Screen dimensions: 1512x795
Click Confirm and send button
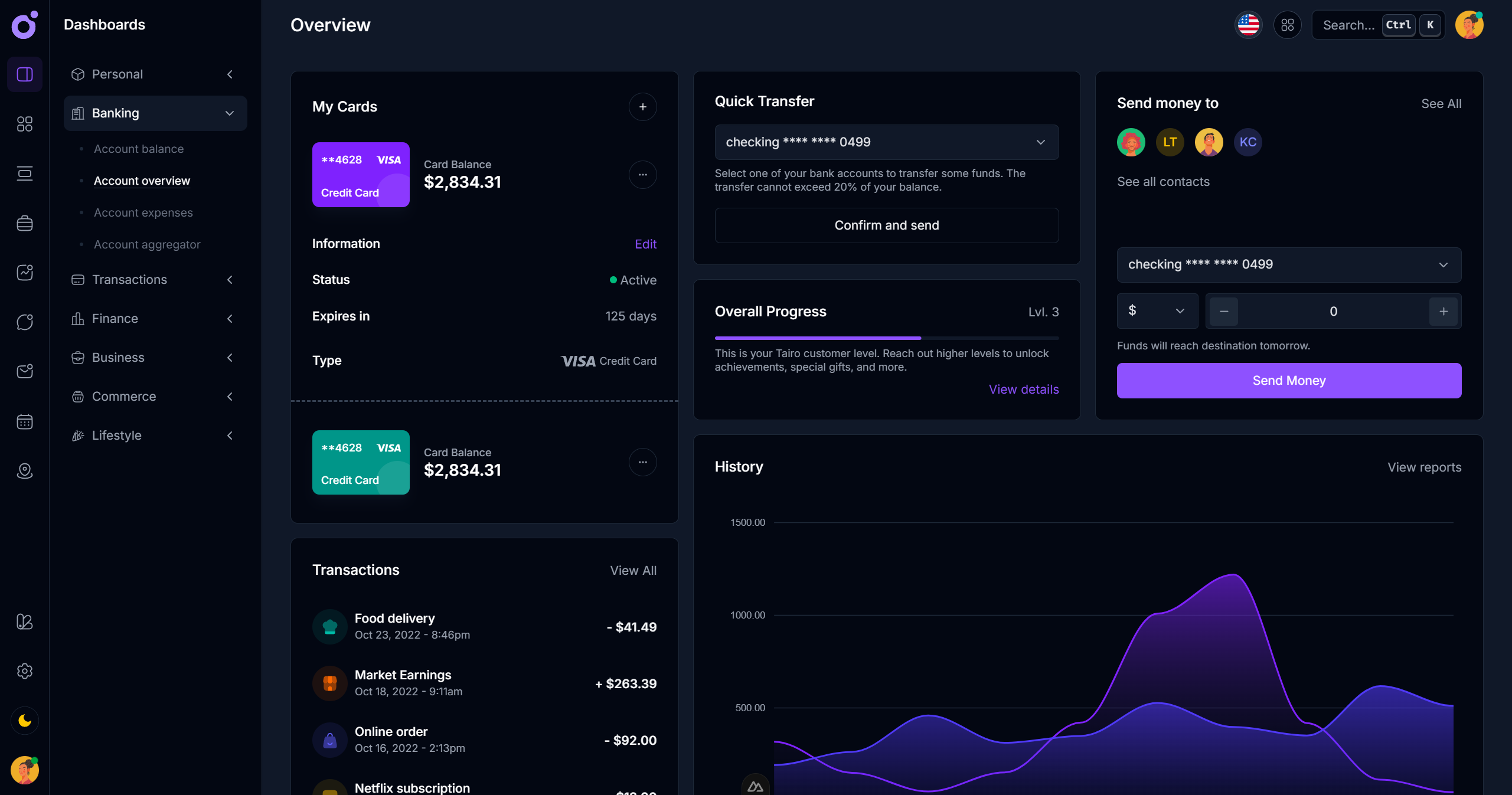point(886,225)
